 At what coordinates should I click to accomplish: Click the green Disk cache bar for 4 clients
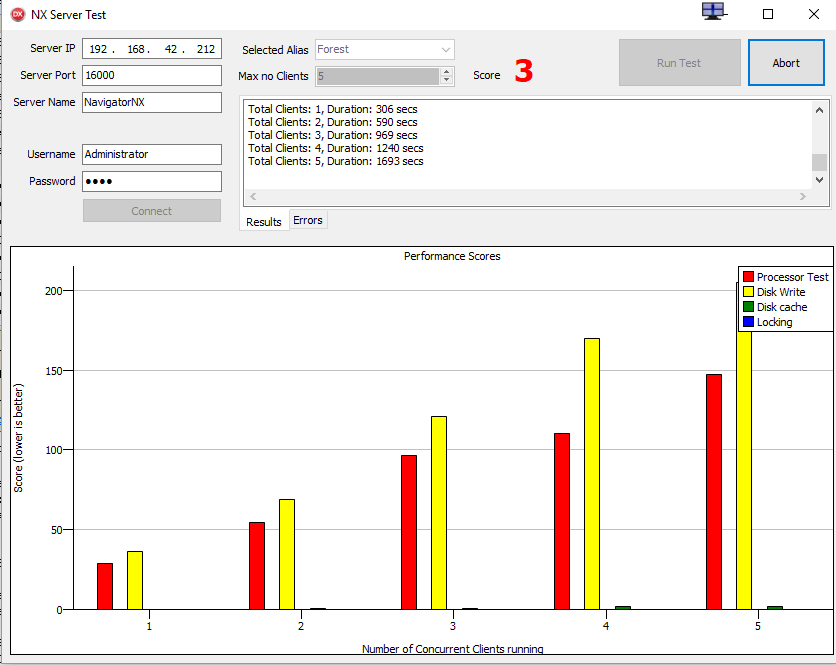tap(623, 608)
